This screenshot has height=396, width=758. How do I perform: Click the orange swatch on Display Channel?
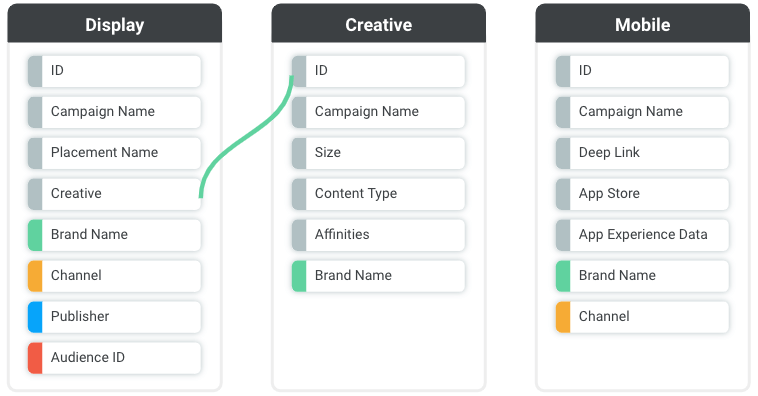[35, 276]
